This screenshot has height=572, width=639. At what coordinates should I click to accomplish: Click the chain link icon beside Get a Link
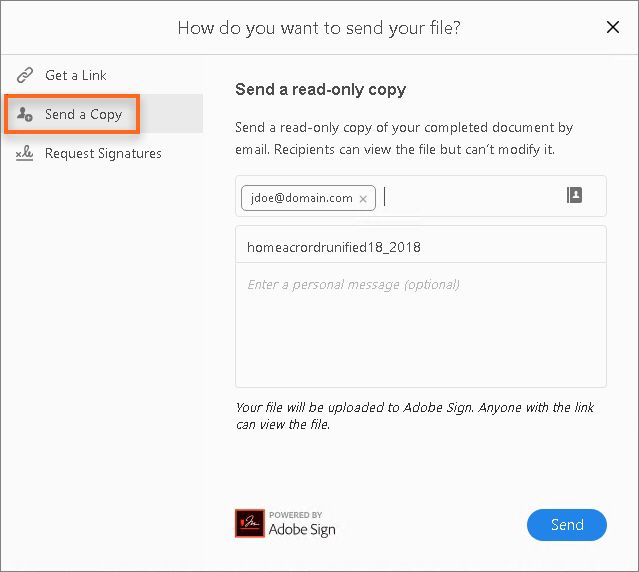(24, 75)
